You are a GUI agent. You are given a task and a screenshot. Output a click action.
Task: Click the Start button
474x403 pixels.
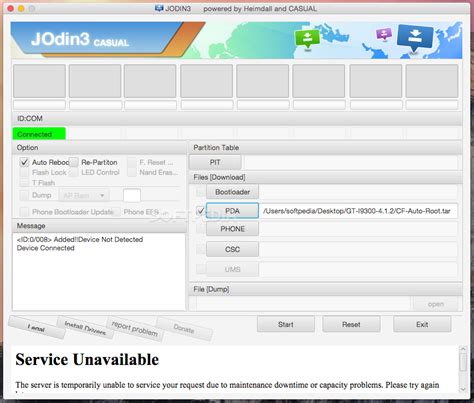(x=286, y=324)
